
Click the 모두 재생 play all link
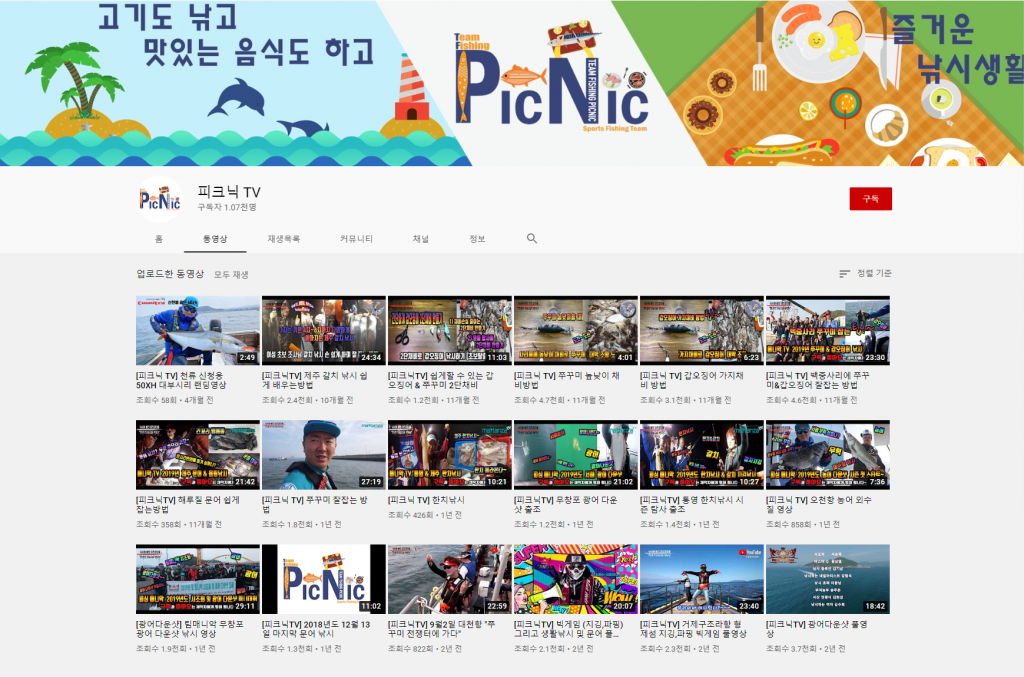[x=231, y=274]
